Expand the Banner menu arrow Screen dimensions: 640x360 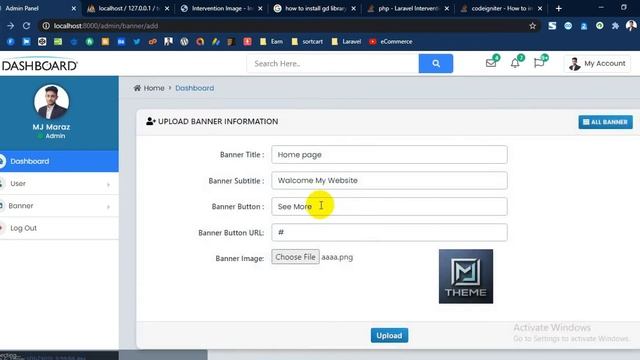point(108,207)
